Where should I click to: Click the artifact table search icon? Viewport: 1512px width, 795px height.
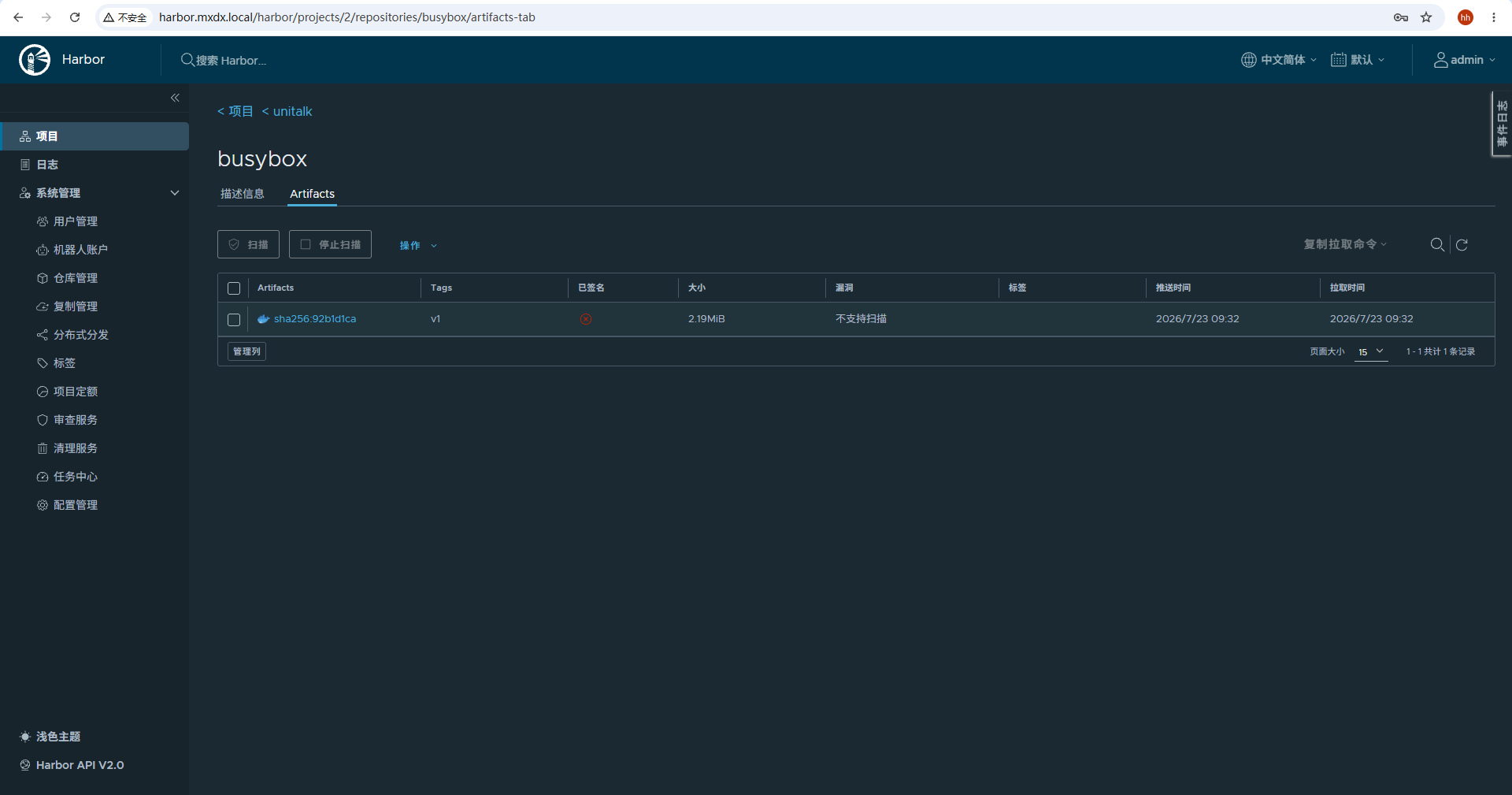coord(1437,244)
